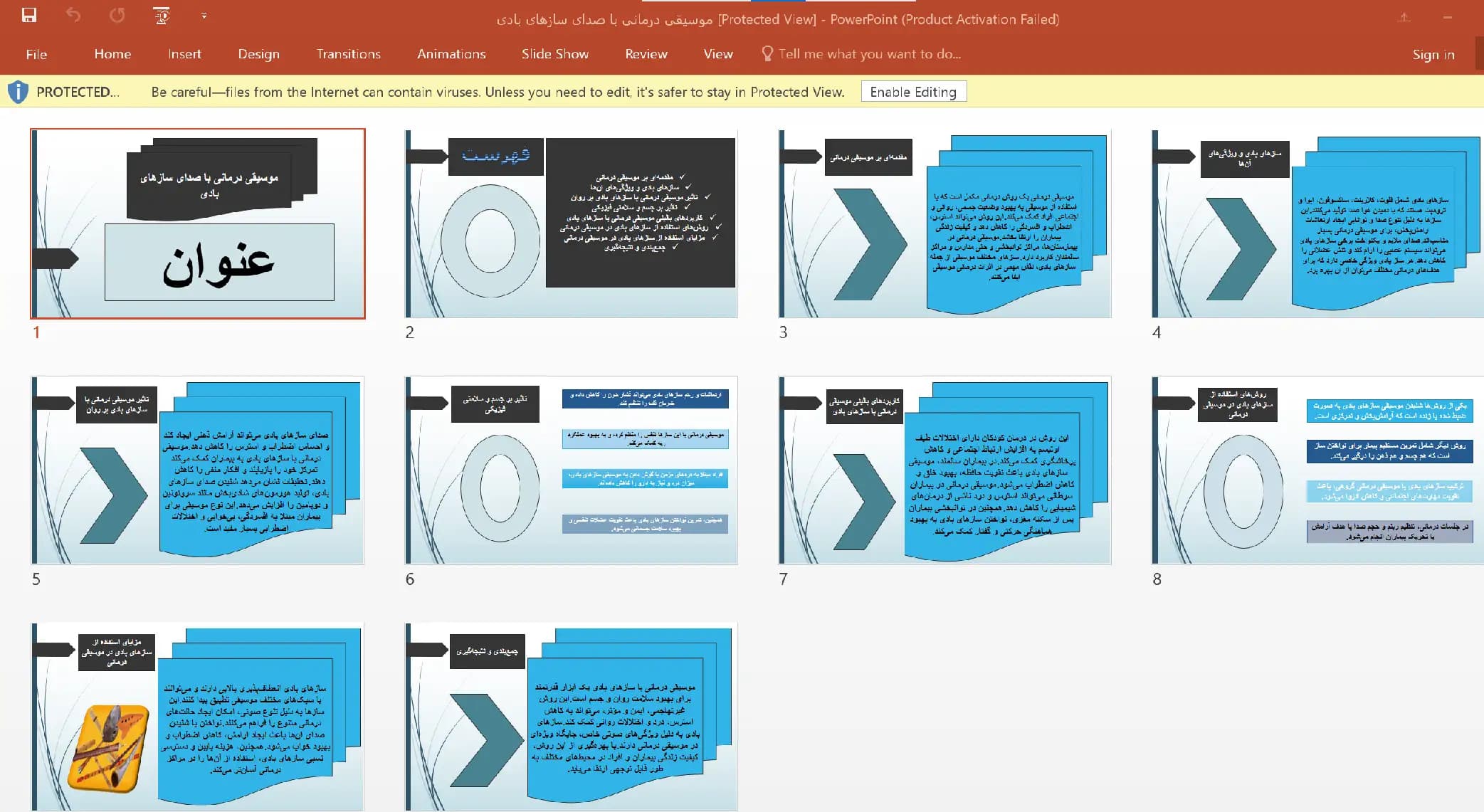The image size is (1484, 812).
Task: Switch to the Home tab
Action: tap(112, 54)
